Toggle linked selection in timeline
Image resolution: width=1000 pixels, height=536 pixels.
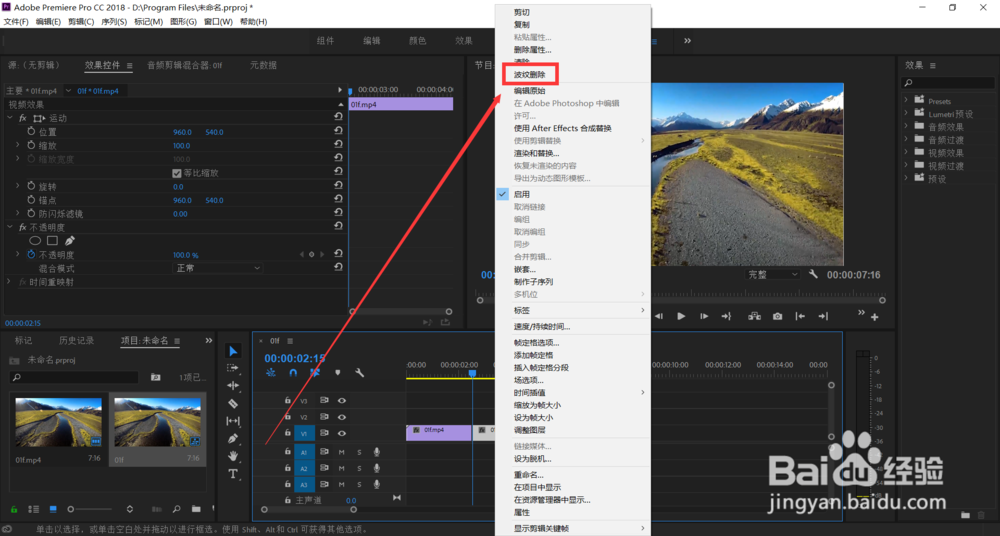(315, 373)
